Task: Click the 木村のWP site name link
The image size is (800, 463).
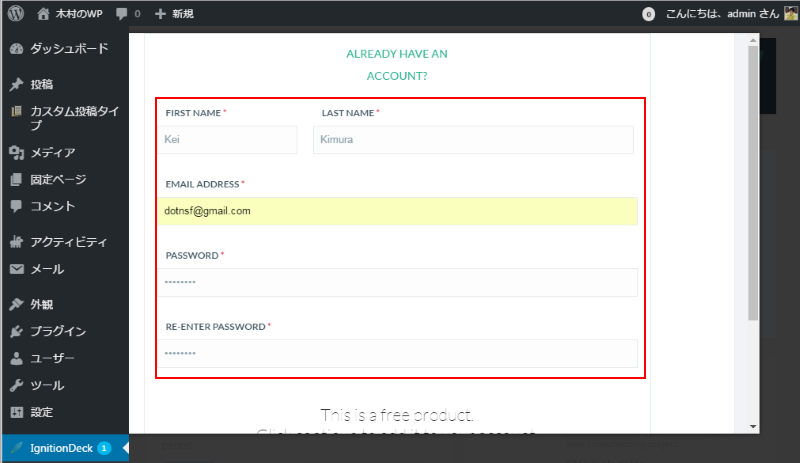Action: pyautogui.click(x=79, y=14)
